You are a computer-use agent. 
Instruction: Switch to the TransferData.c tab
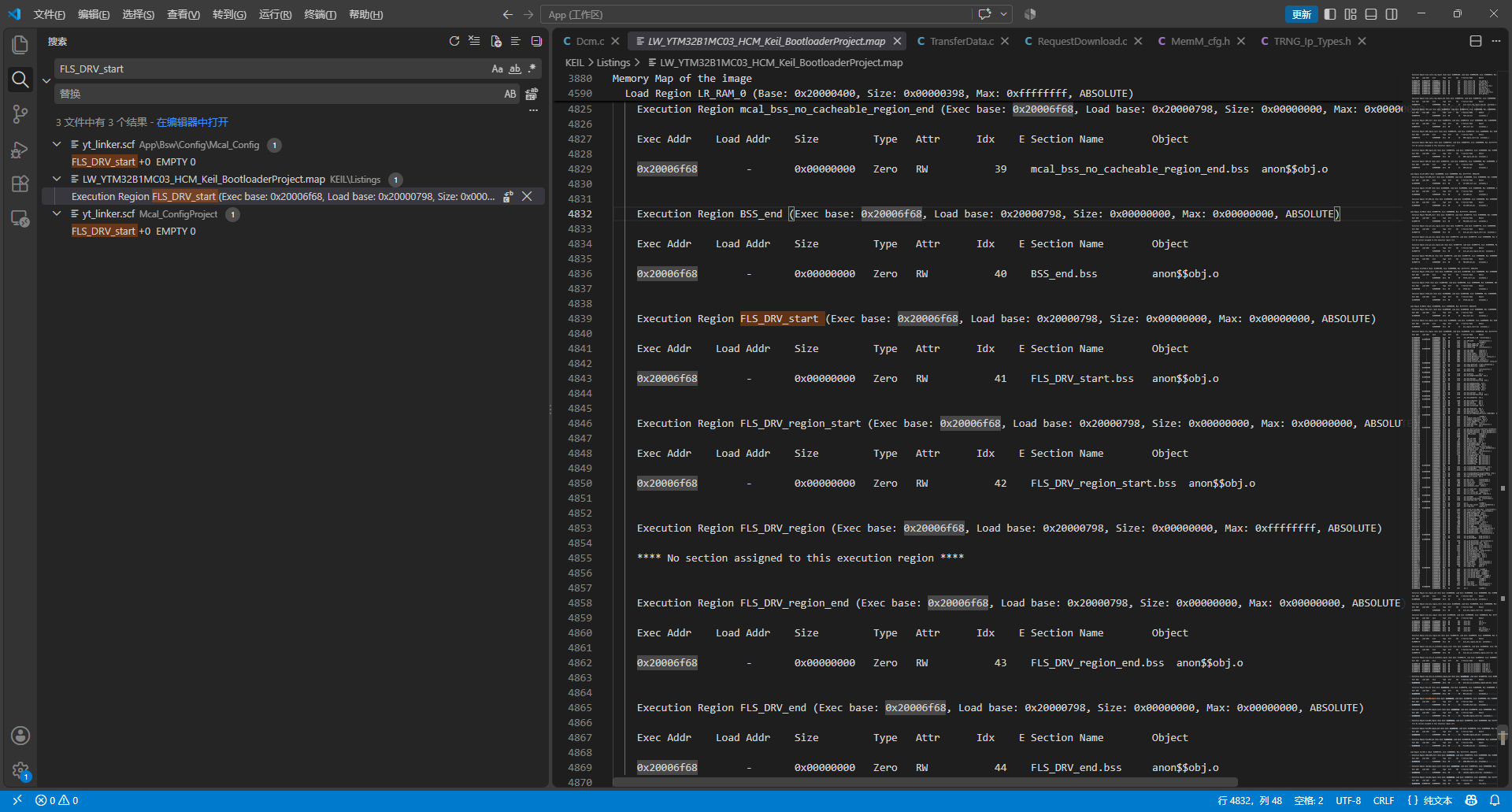962,41
